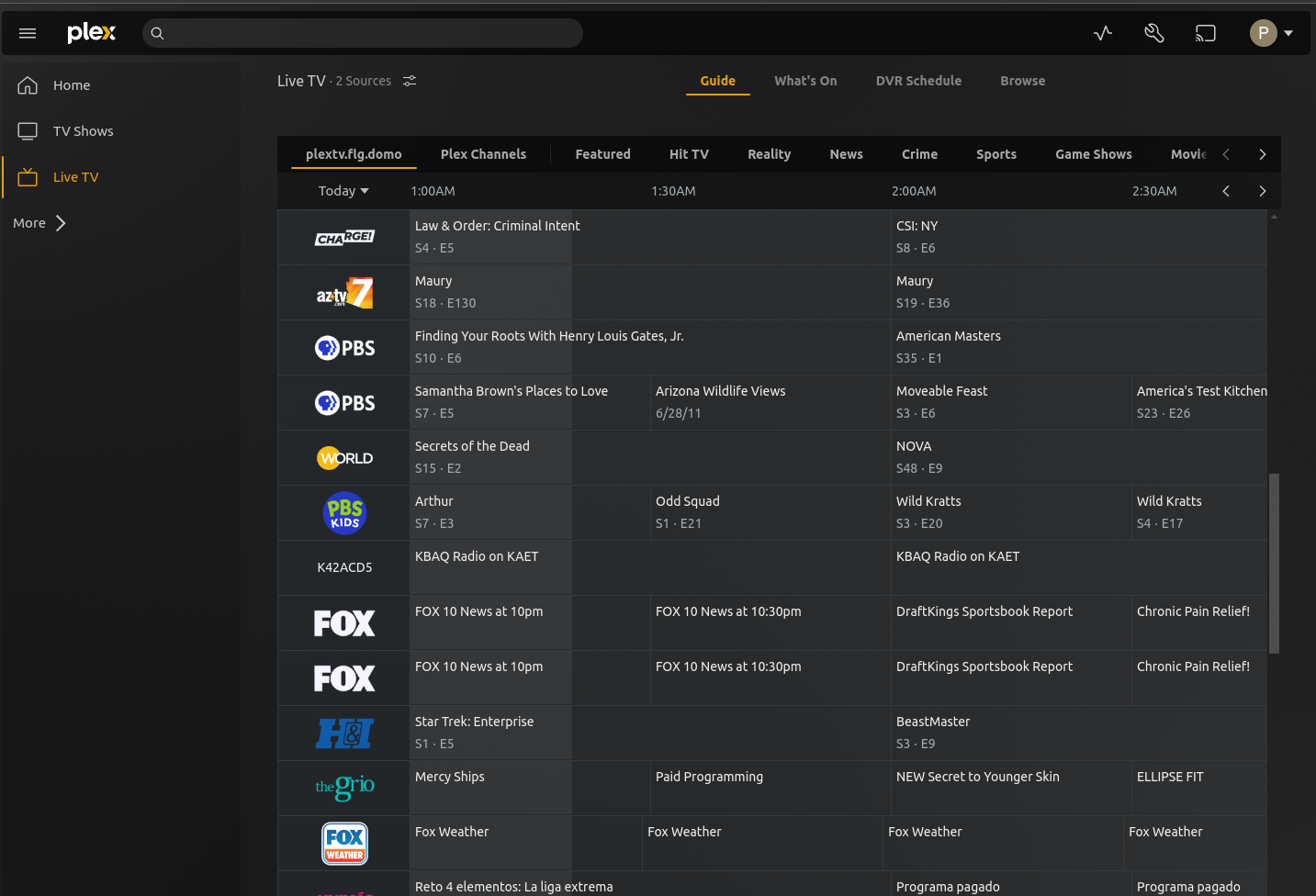The width and height of the screenshot is (1316, 896).
Task: Click the search input field
Action: pyautogui.click(x=363, y=32)
